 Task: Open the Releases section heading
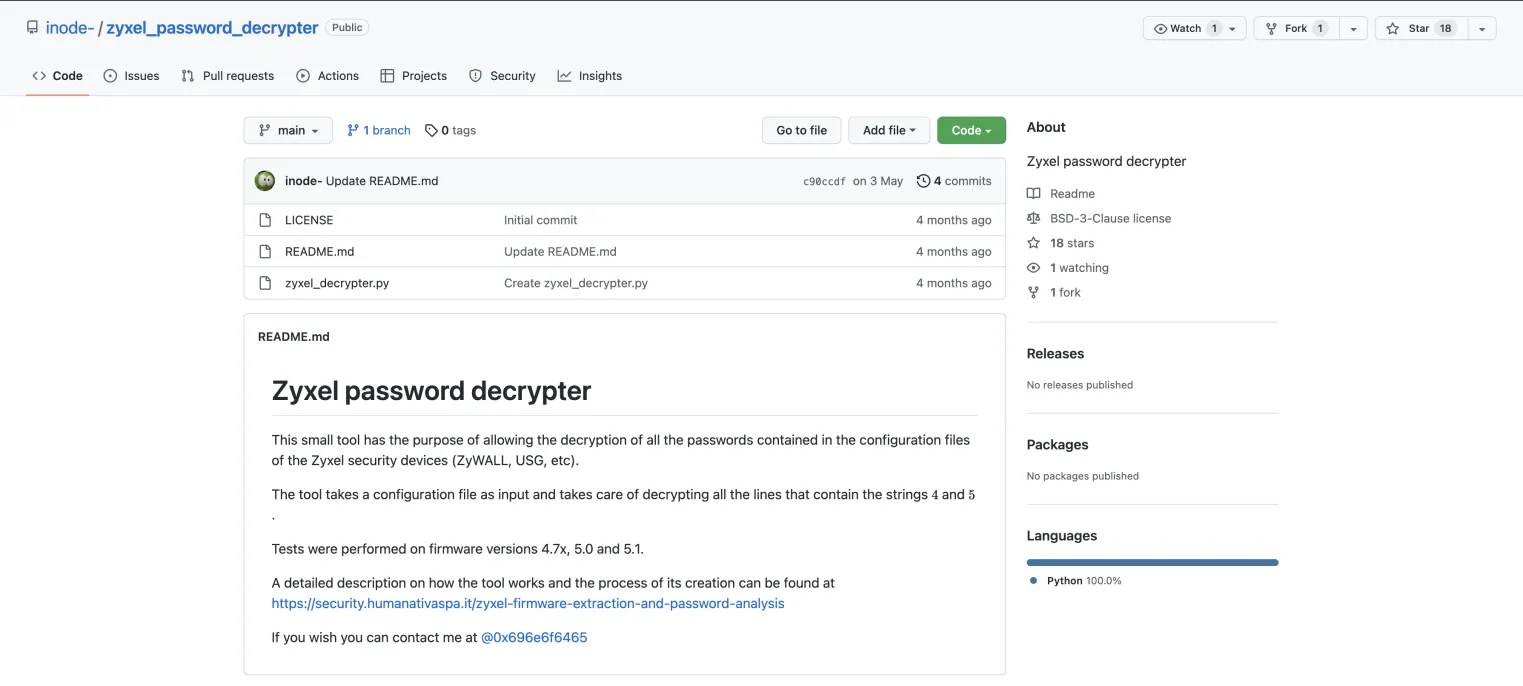coord(1055,354)
